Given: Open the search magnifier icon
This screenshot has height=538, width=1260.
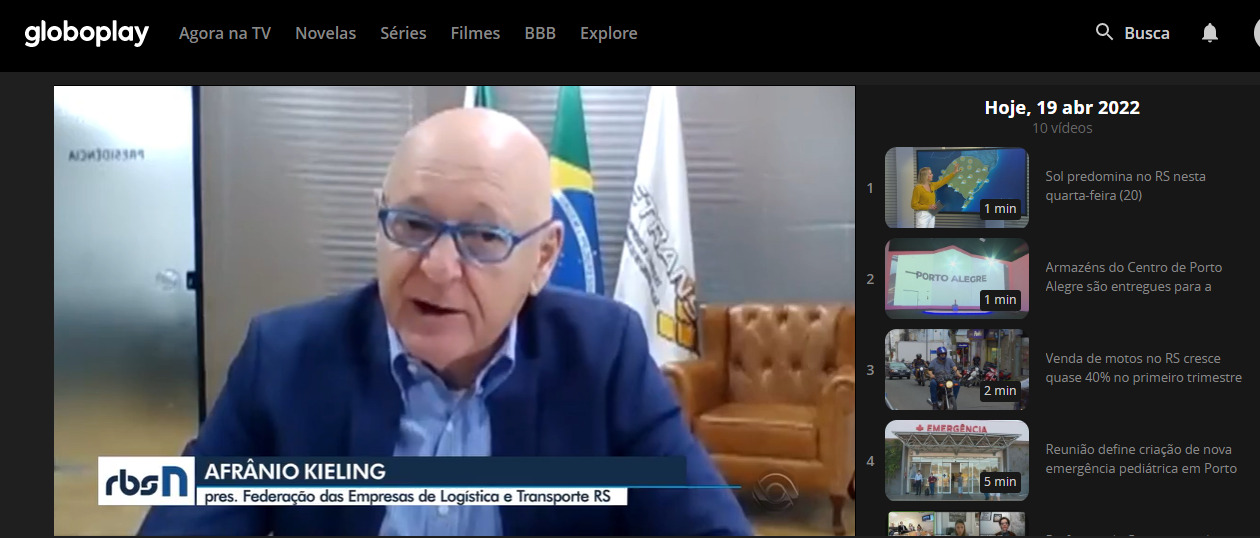Looking at the screenshot, I should (x=1104, y=32).
